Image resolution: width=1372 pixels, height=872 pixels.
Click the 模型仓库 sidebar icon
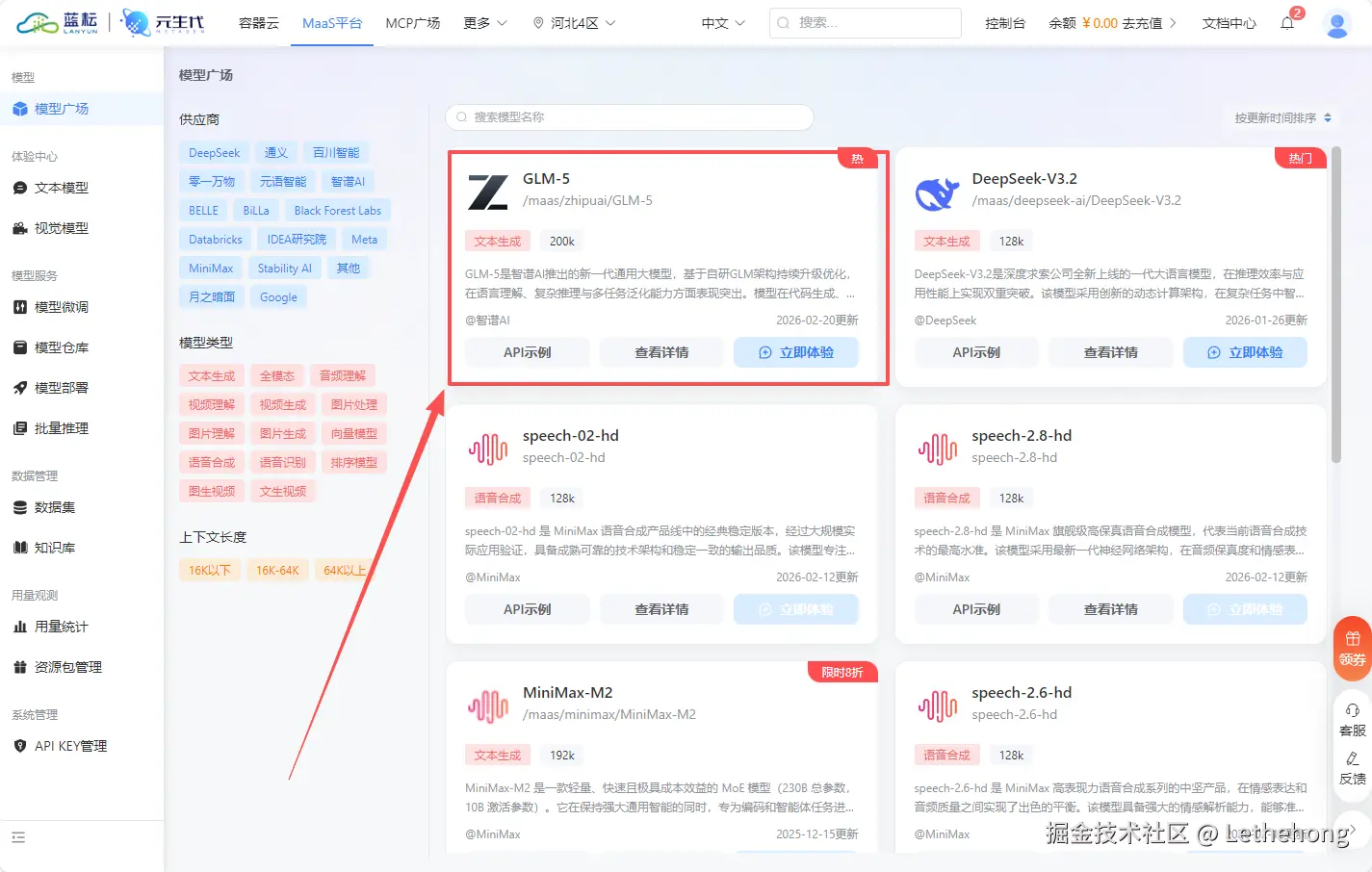(x=20, y=347)
